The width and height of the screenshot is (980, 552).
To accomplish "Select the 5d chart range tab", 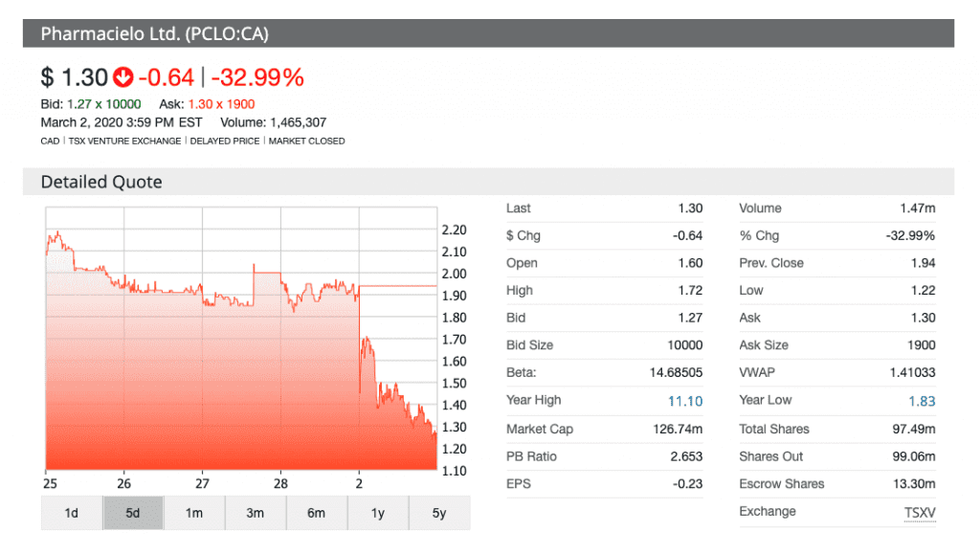I will pos(133,513).
